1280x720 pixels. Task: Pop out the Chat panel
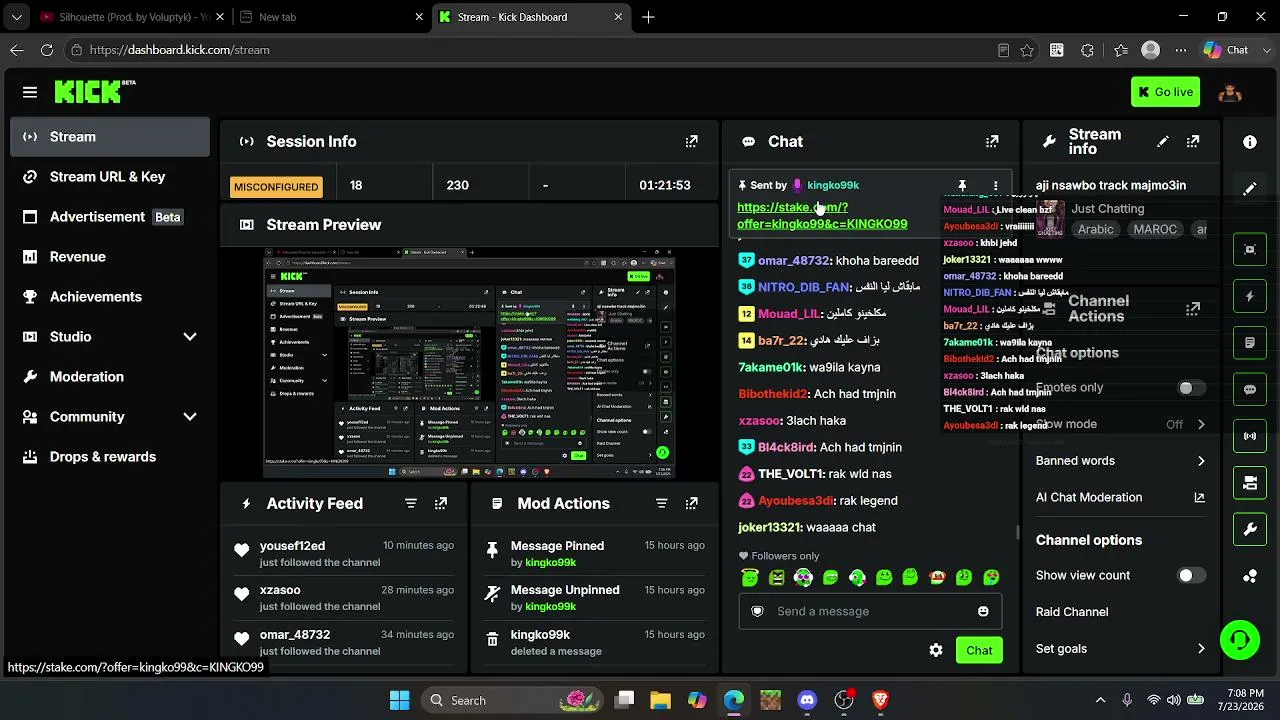pyautogui.click(x=992, y=142)
